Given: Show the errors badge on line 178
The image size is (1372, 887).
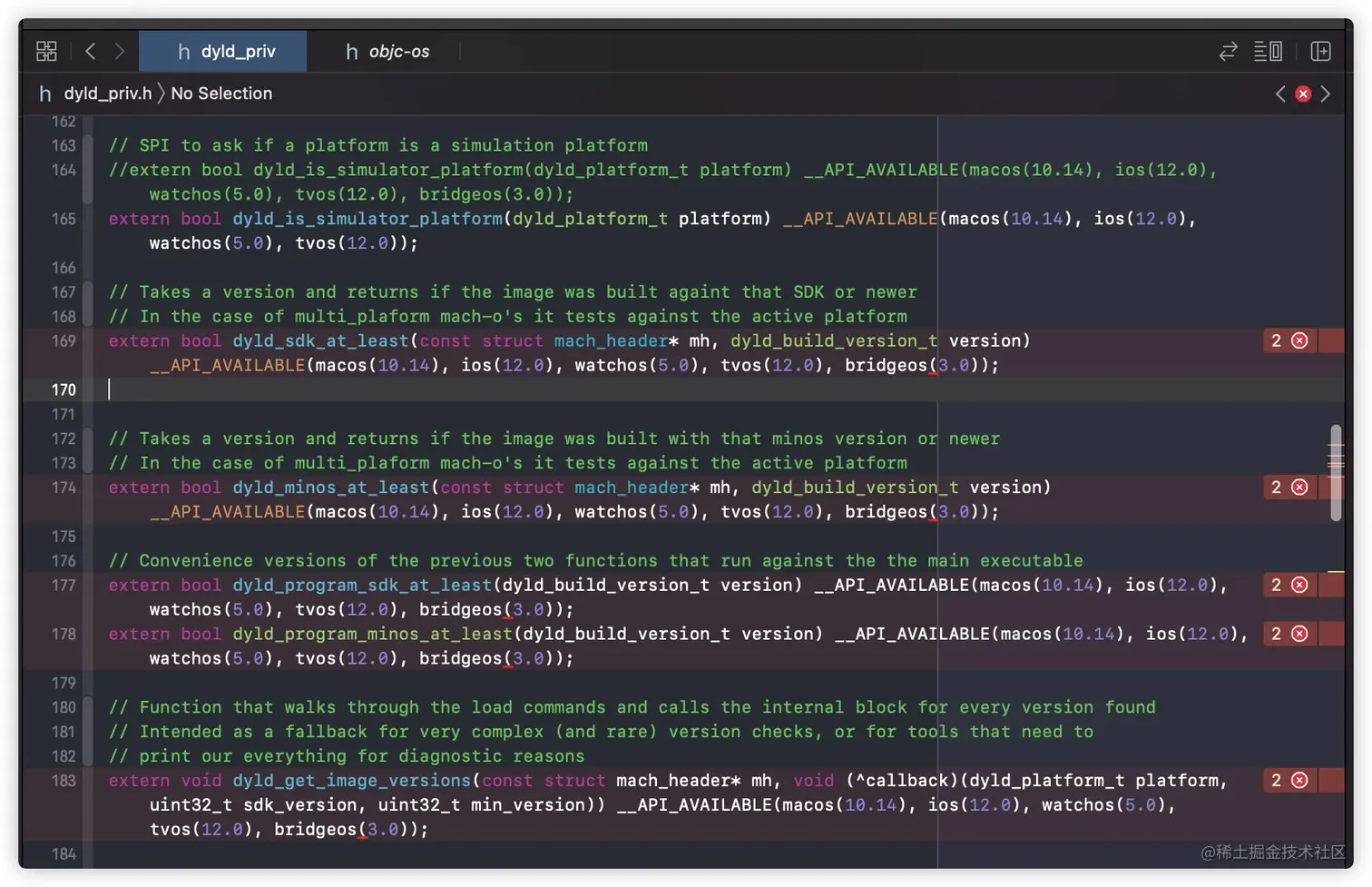Looking at the screenshot, I should (x=1289, y=634).
